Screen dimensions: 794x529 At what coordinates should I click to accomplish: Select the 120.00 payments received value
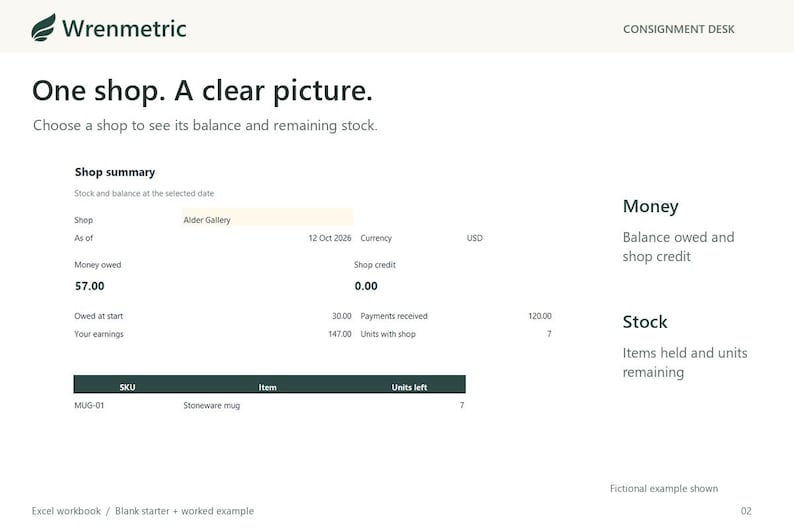tap(540, 316)
